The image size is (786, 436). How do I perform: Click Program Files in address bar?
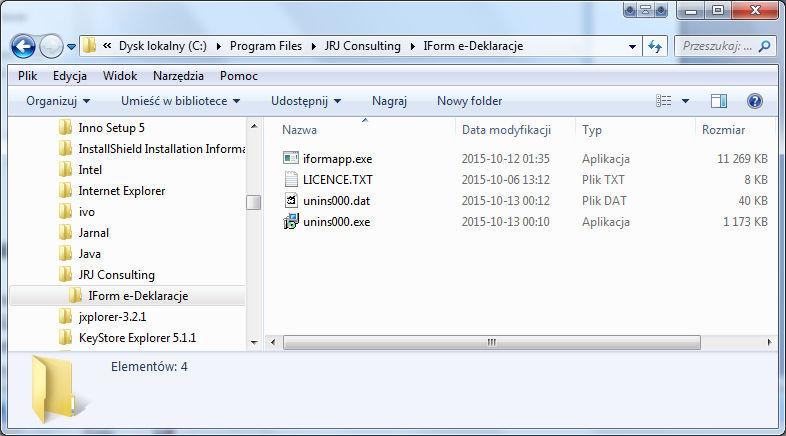point(266,46)
